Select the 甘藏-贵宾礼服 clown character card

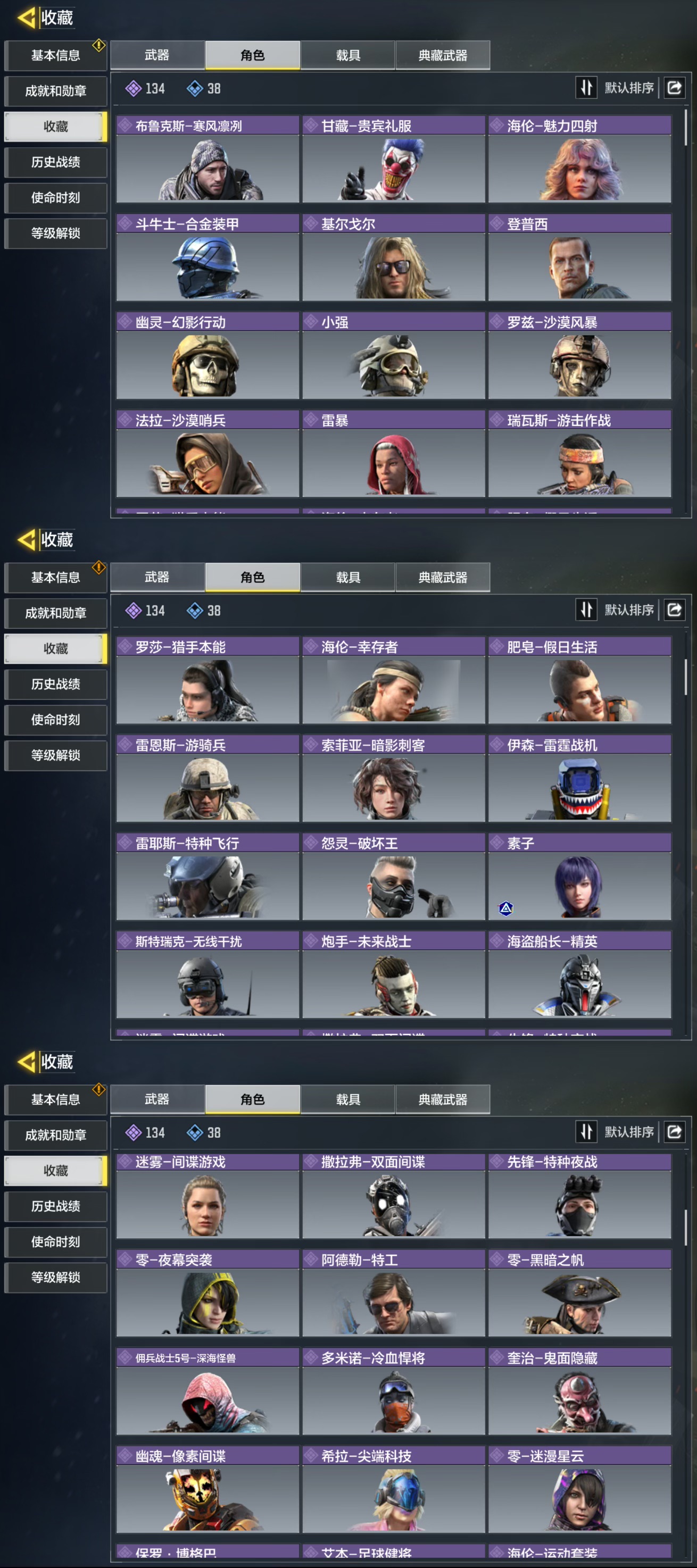pyautogui.click(x=394, y=159)
